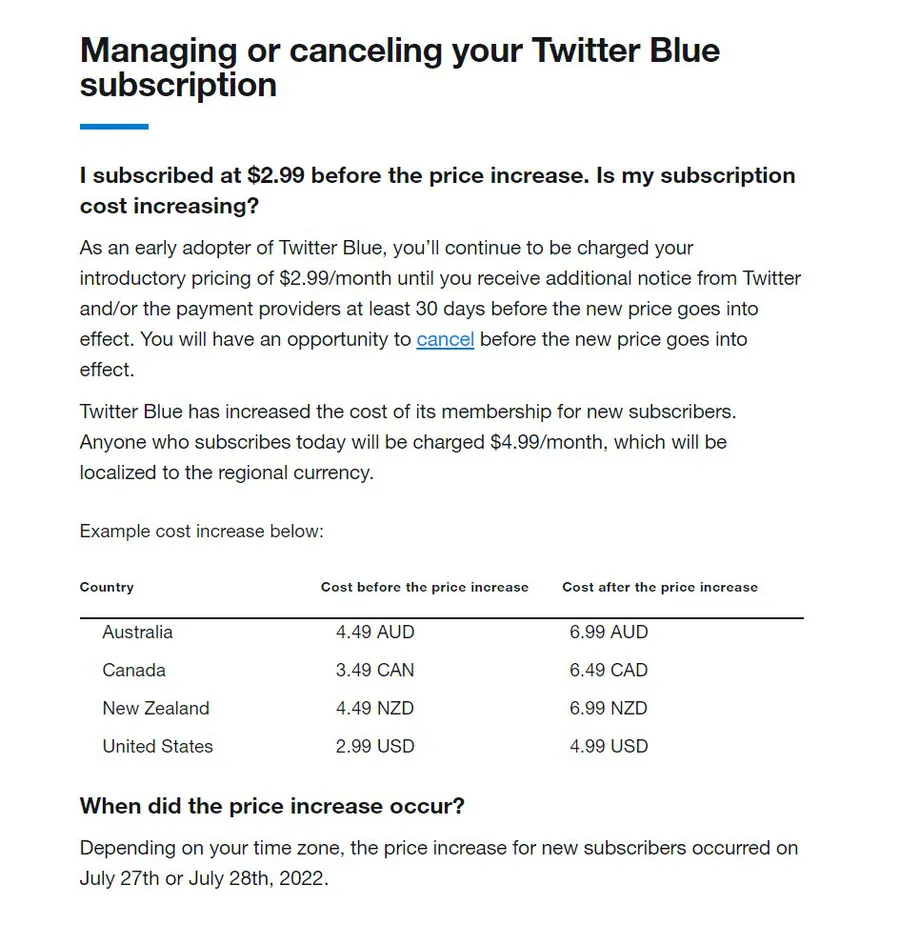Click the 'Example cost increase below:' text
The image size is (920, 945).
pos(201,531)
